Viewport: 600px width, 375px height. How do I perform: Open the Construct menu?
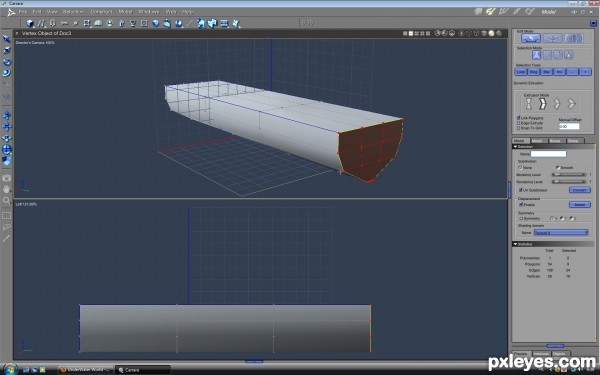(x=101, y=12)
